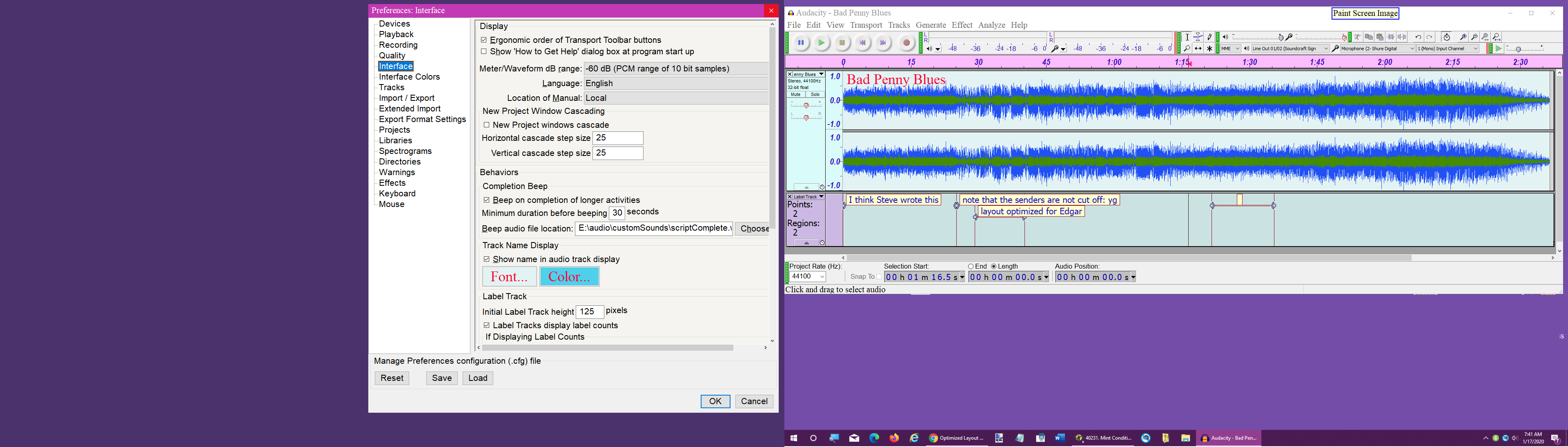The height and width of the screenshot is (447, 1568).
Task: Click the Fit Project zoom icon
Action: point(1496,37)
